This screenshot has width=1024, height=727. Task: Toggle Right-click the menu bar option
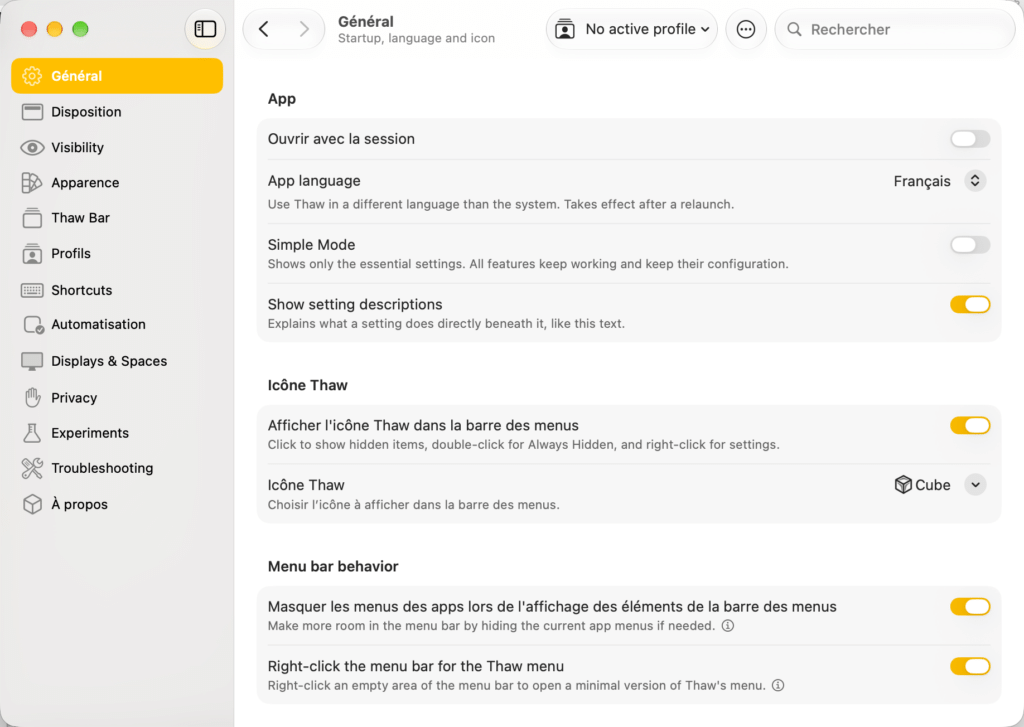970,666
